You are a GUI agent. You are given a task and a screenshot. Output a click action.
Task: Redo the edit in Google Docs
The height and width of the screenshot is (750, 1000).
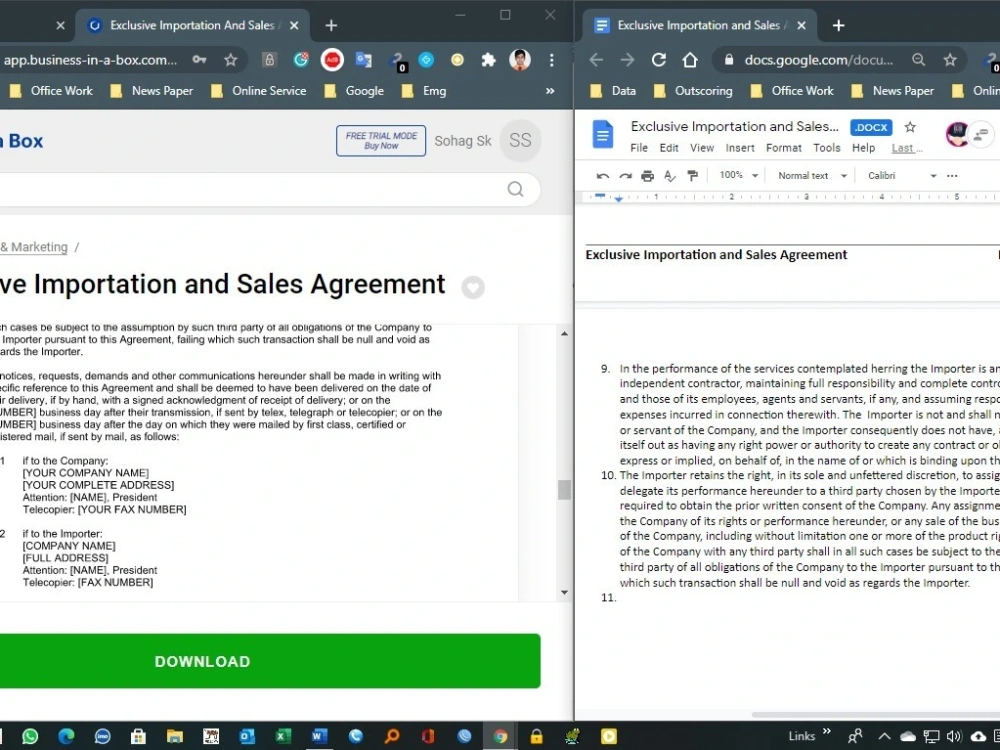click(x=625, y=176)
